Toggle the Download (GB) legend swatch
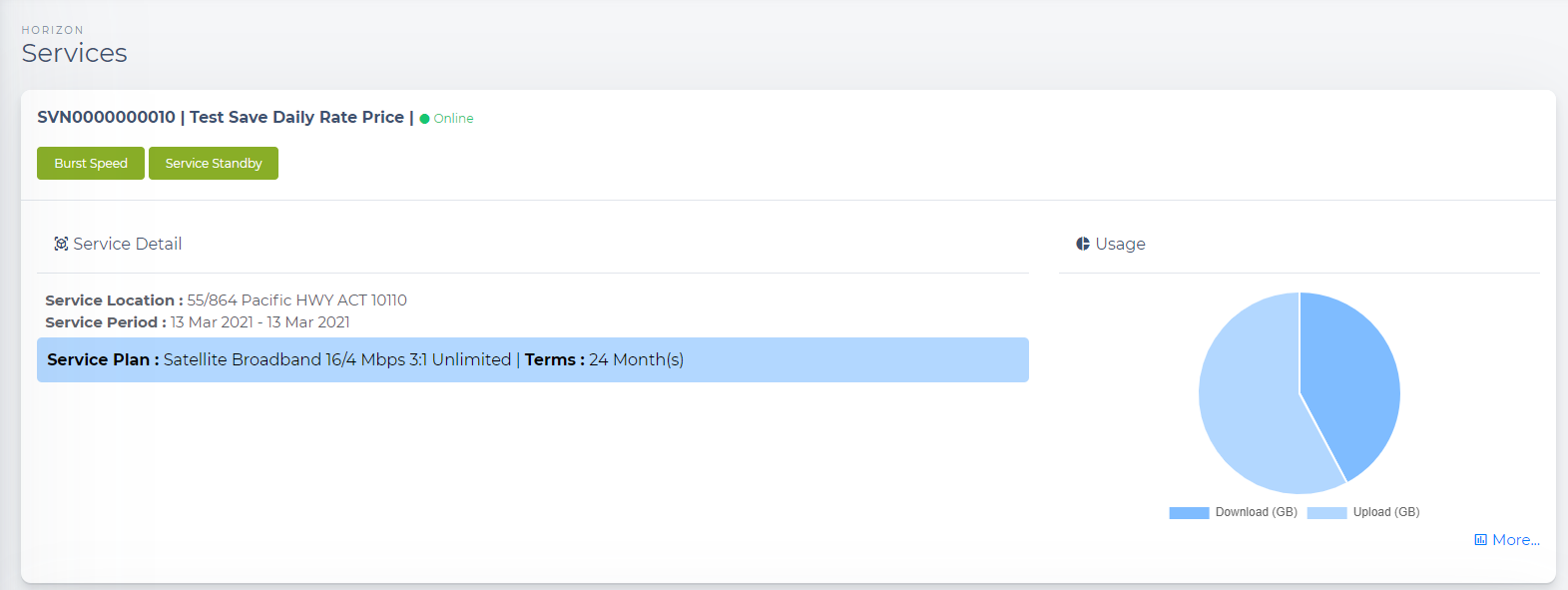The width and height of the screenshot is (1568, 590). coord(1189,513)
